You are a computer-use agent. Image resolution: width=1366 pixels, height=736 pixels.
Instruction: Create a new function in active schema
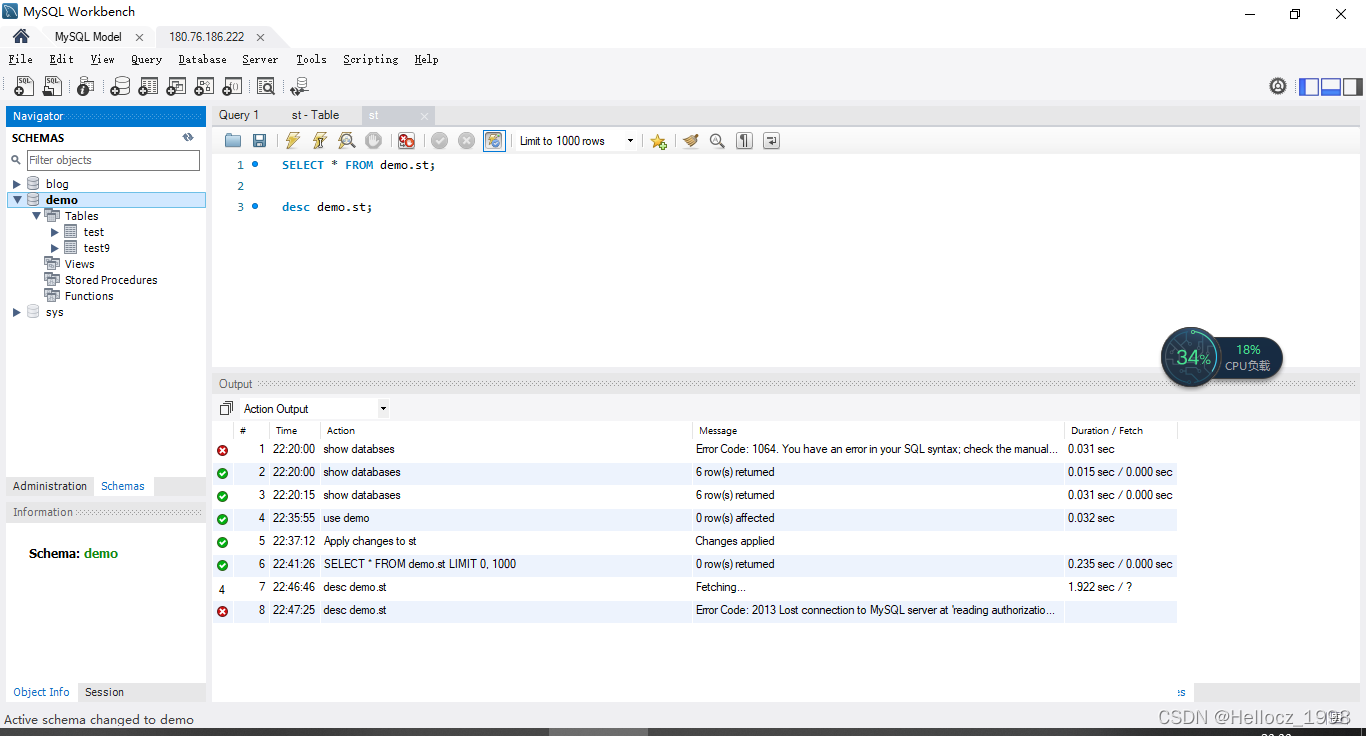[232, 87]
